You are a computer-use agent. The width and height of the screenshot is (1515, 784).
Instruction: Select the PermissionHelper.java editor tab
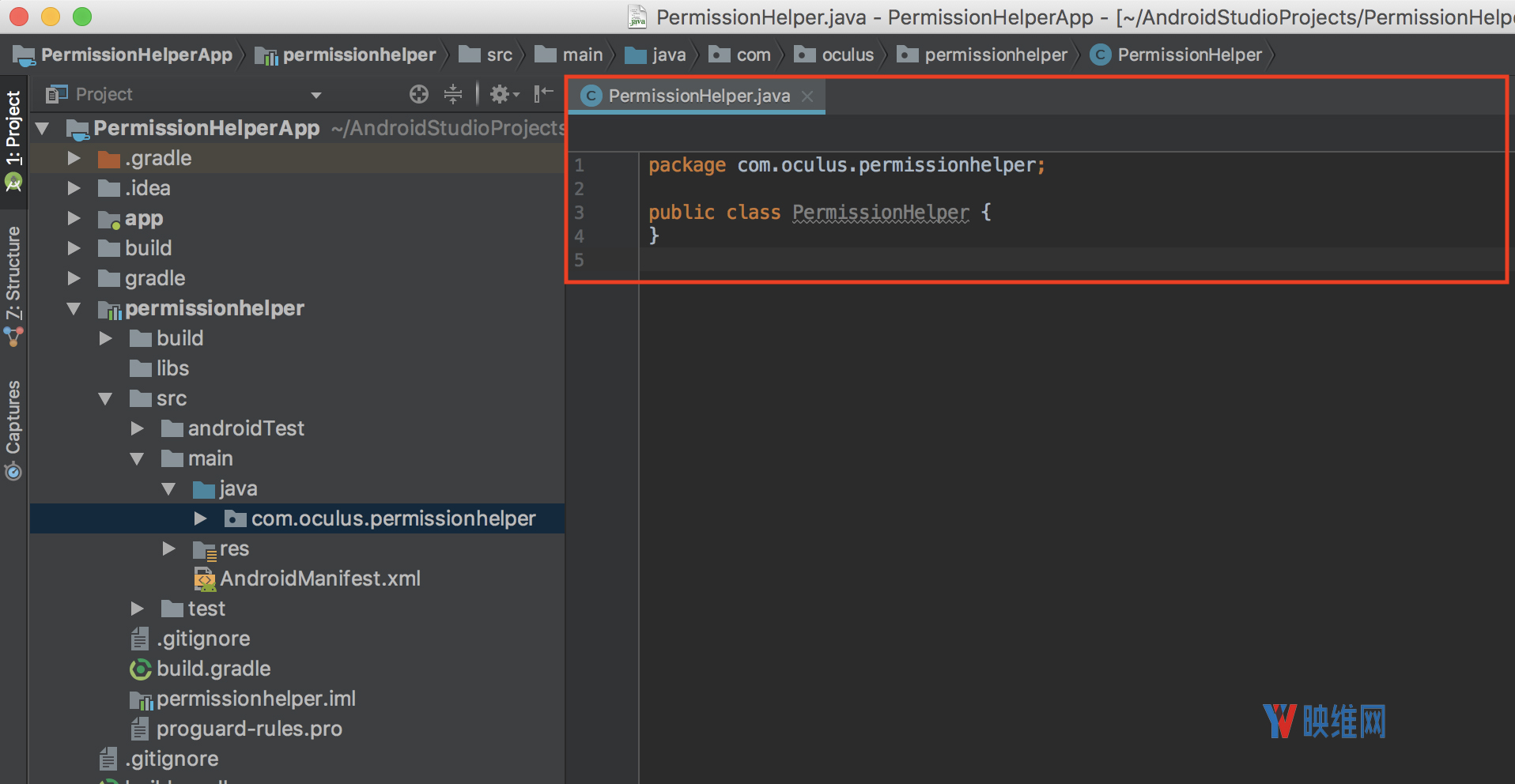(698, 96)
